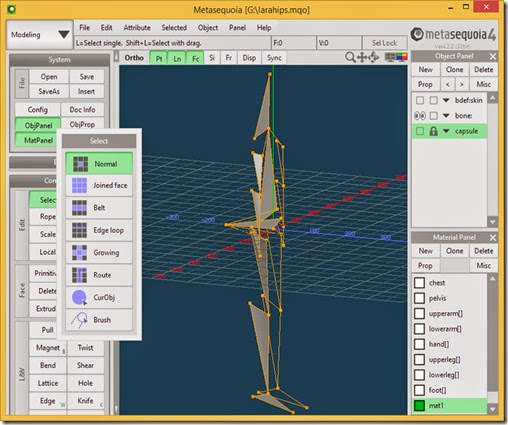Click the SaveAs button
This screenshot has width=508, height=425.
49,91
